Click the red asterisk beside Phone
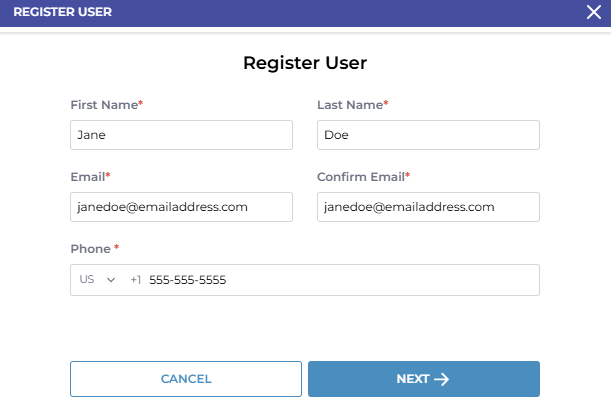Viewport: 611px width, 416px height. pyautogui.click(x=116, y=249)
